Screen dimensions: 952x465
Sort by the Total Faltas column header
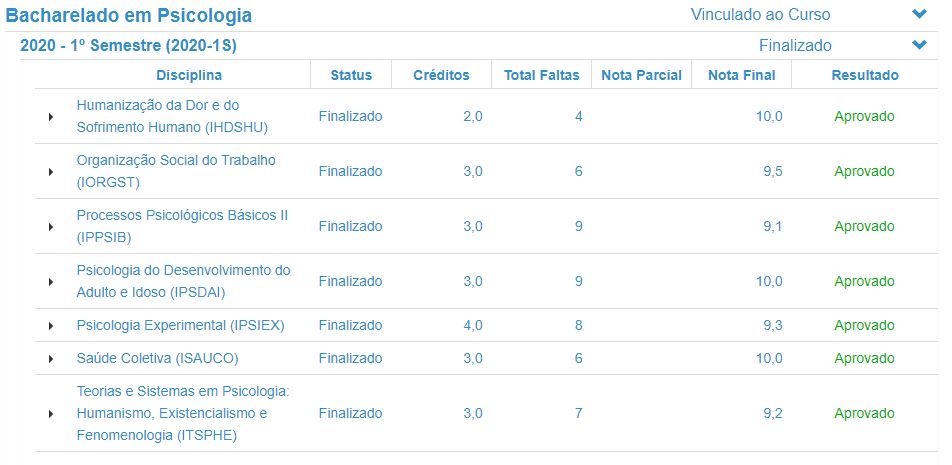point(542,75)
